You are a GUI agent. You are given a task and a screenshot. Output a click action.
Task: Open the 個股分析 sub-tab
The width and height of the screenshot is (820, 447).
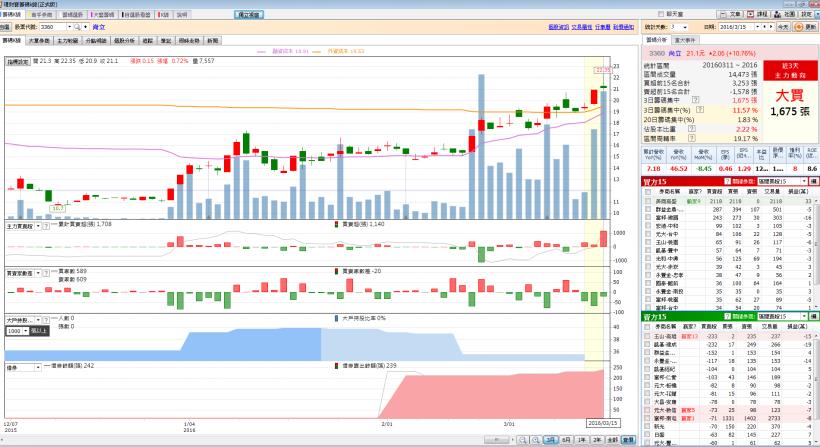[124, 40]
